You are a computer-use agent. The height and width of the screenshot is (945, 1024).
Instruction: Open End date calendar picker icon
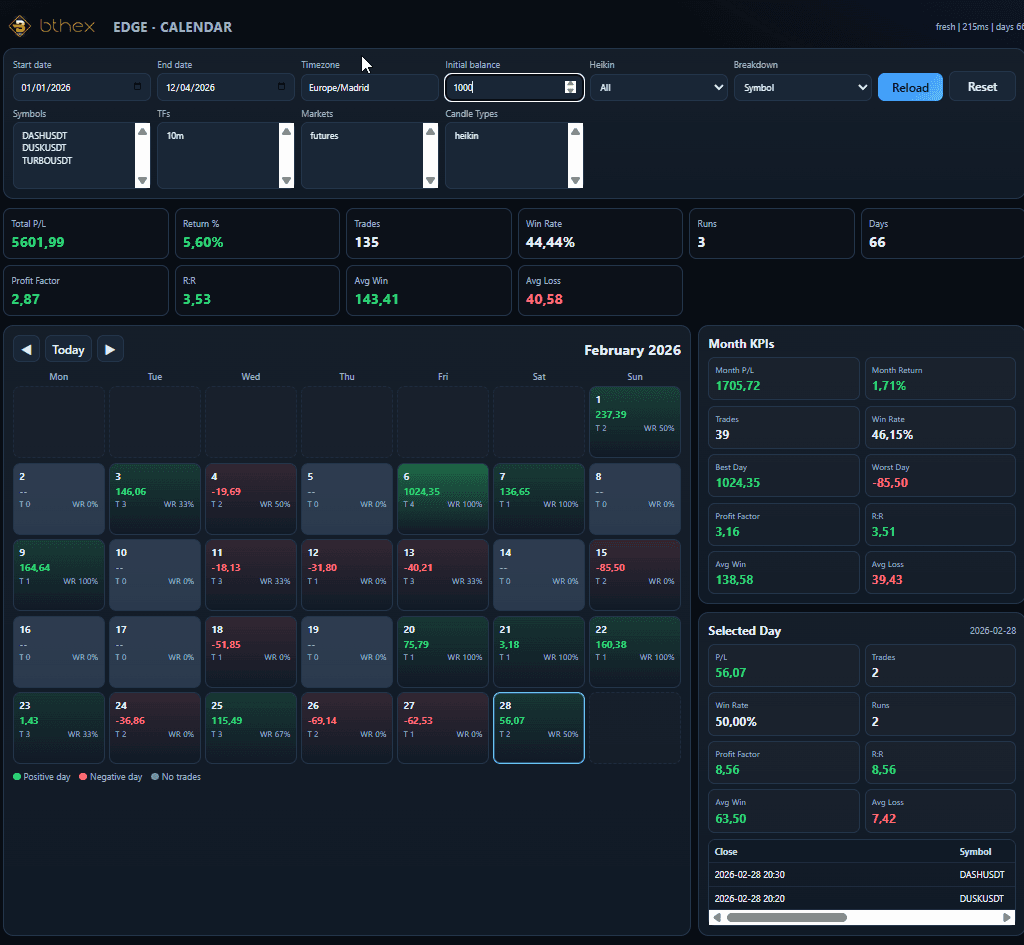(281, 87)
